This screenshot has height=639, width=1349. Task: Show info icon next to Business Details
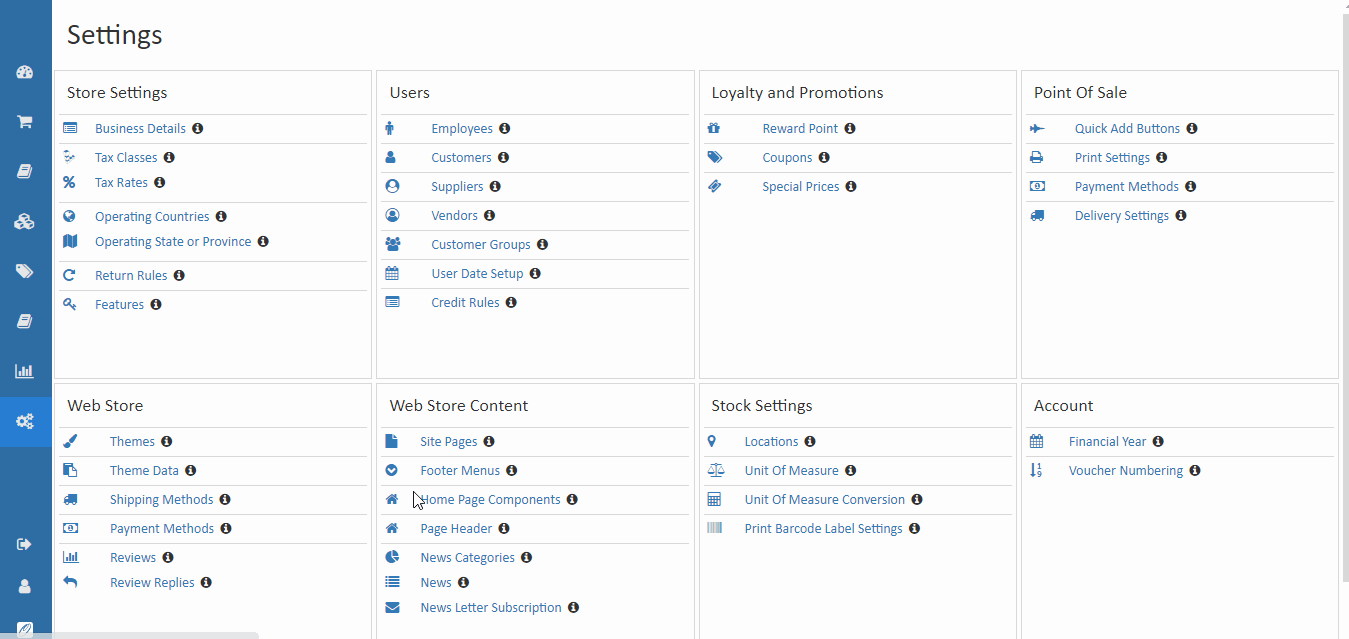point(198,129)
